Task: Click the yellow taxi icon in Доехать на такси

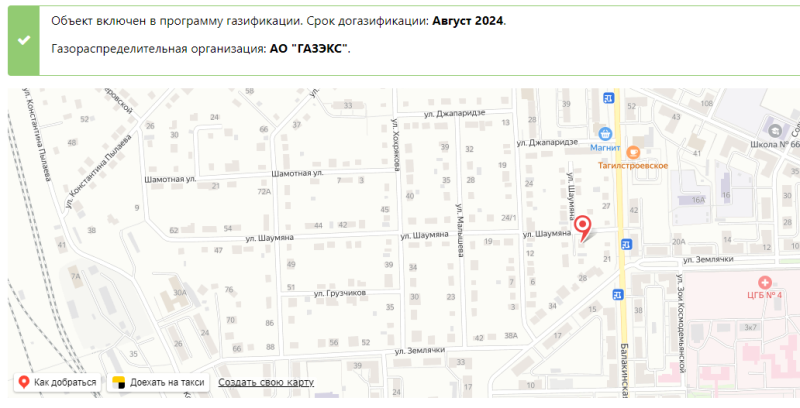Action: click(118, 382)
